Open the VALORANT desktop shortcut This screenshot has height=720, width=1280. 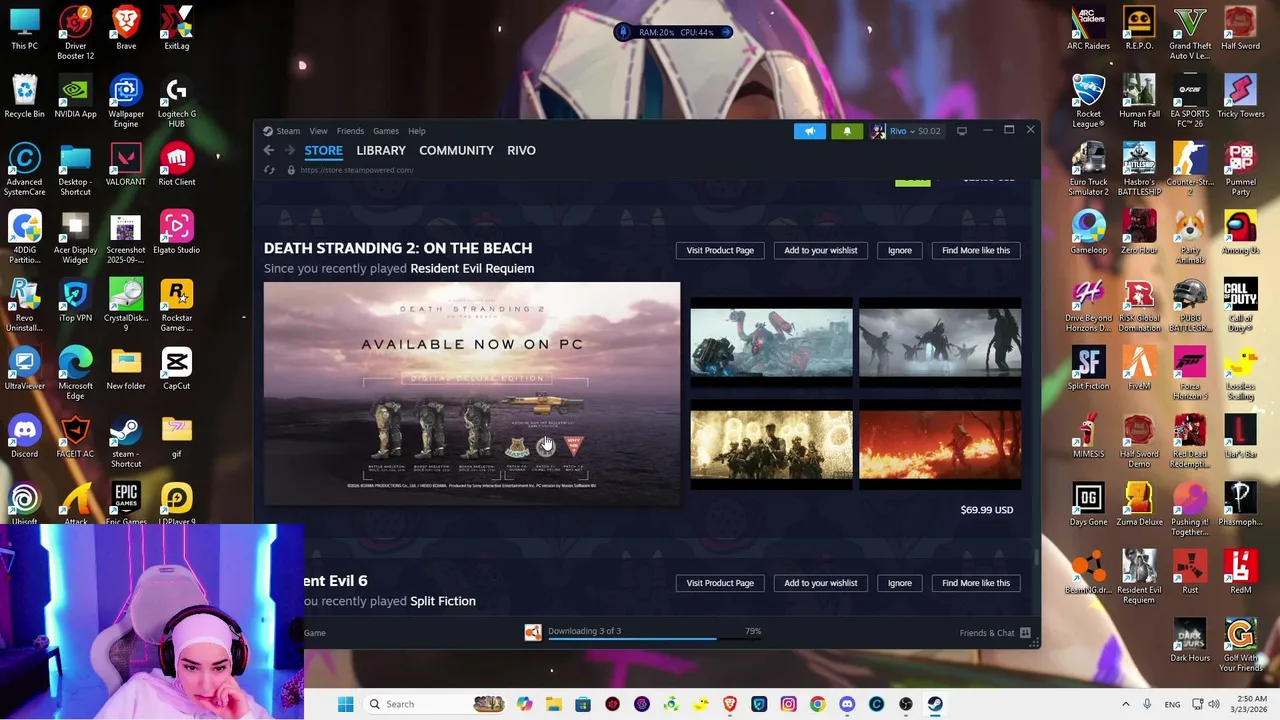pos(126,165)
